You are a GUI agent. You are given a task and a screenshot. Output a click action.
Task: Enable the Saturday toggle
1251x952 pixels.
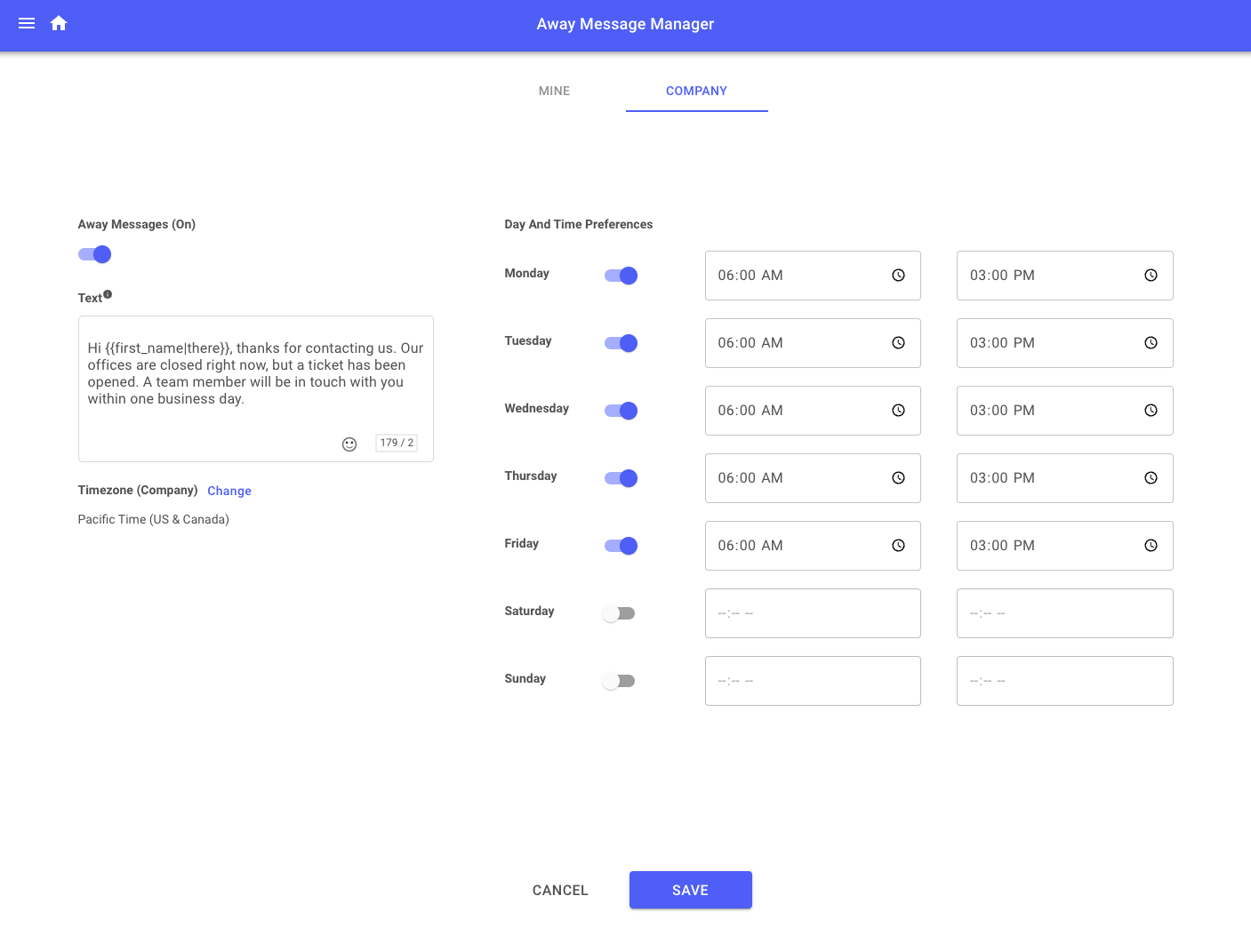click(x=619, y=613)
